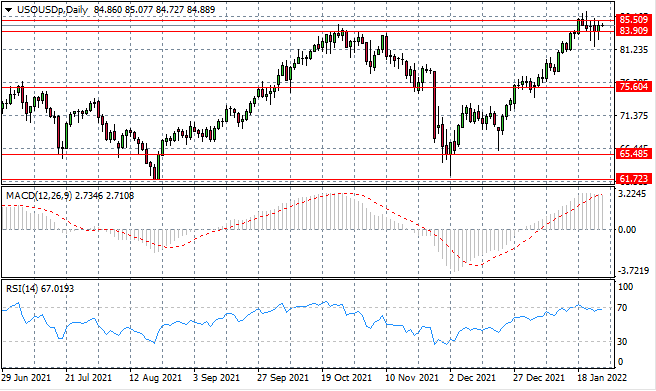The height and width of the screenshot is (391, 656).
Task: Click the OHLC values 84.860 85.077 84.727 84.889
Action: pyautogui.click(x=154, y=10)
